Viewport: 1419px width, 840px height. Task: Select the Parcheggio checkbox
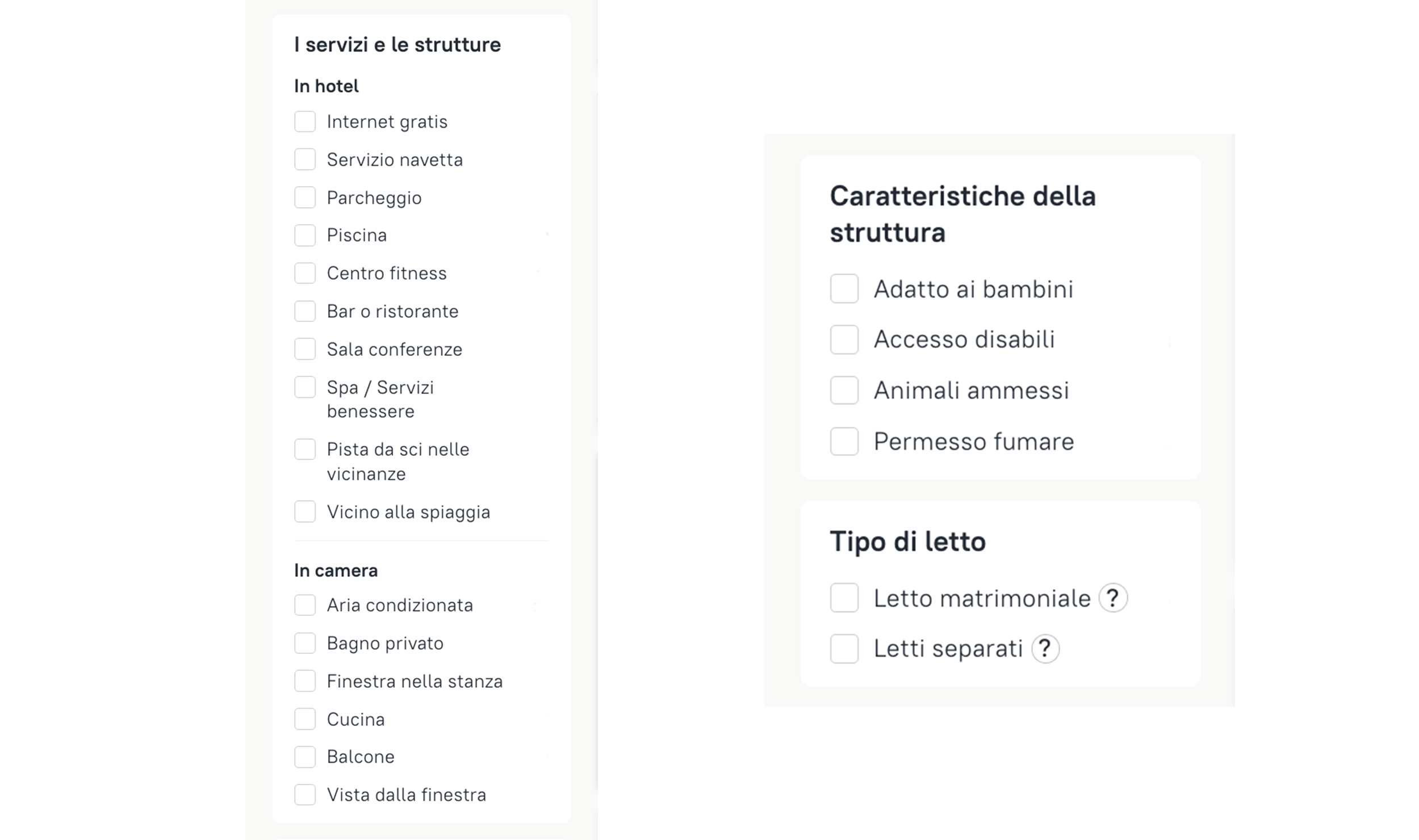305,198
